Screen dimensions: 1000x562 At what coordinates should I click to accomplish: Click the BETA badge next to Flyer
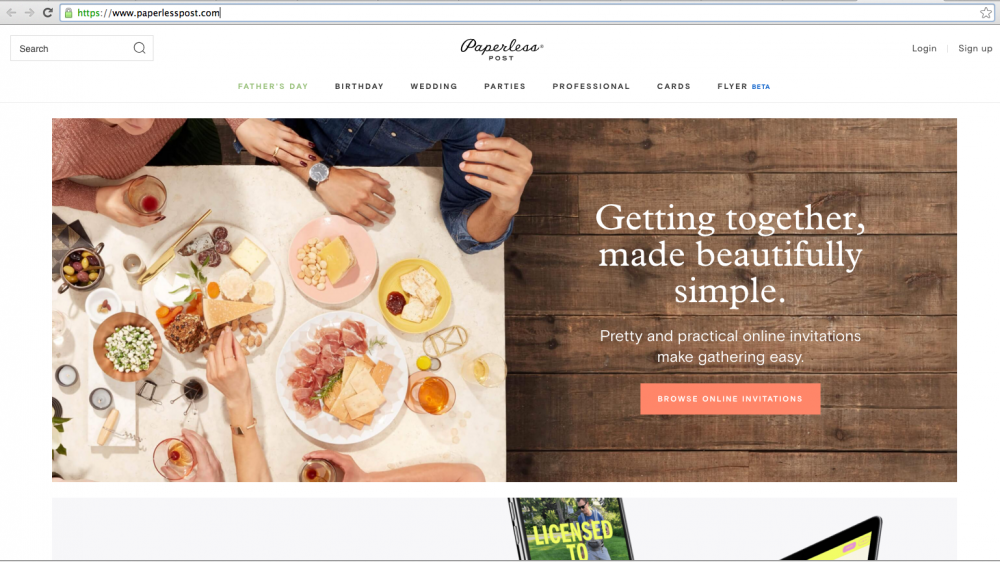pyautogui.click(x=761, y=87)
